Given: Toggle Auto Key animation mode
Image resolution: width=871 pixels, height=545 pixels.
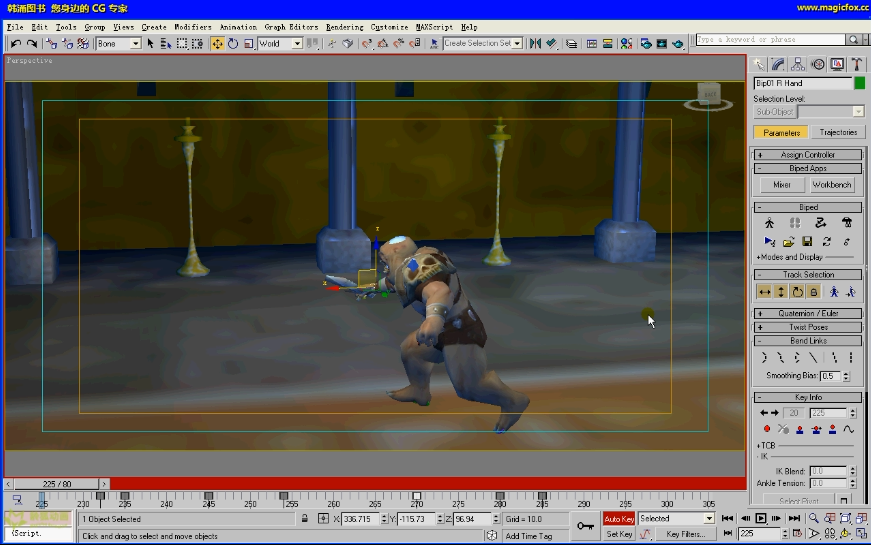Looking at the screenshot, I should (x=619, y=519).
